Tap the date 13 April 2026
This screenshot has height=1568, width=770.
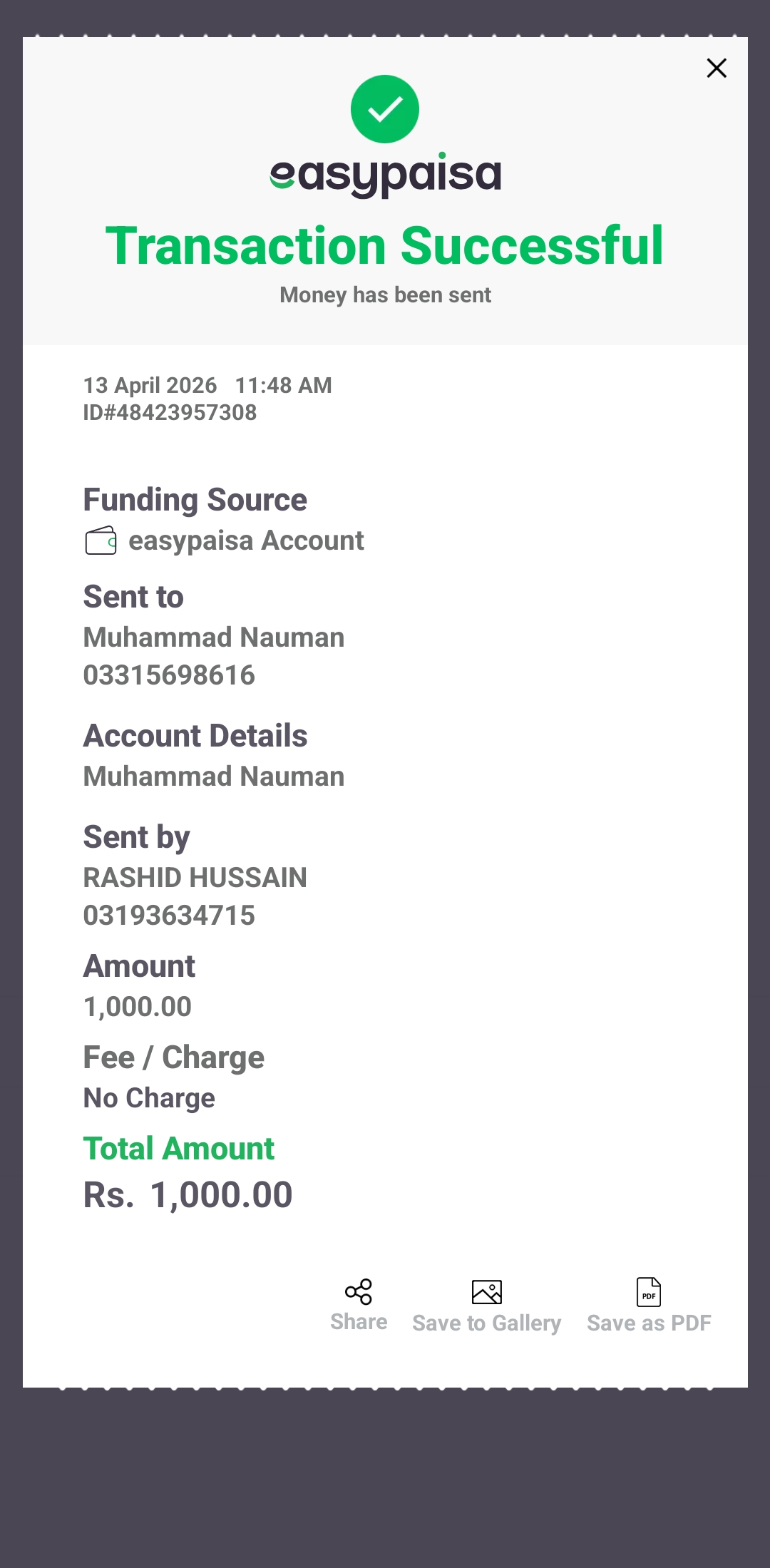150,385
